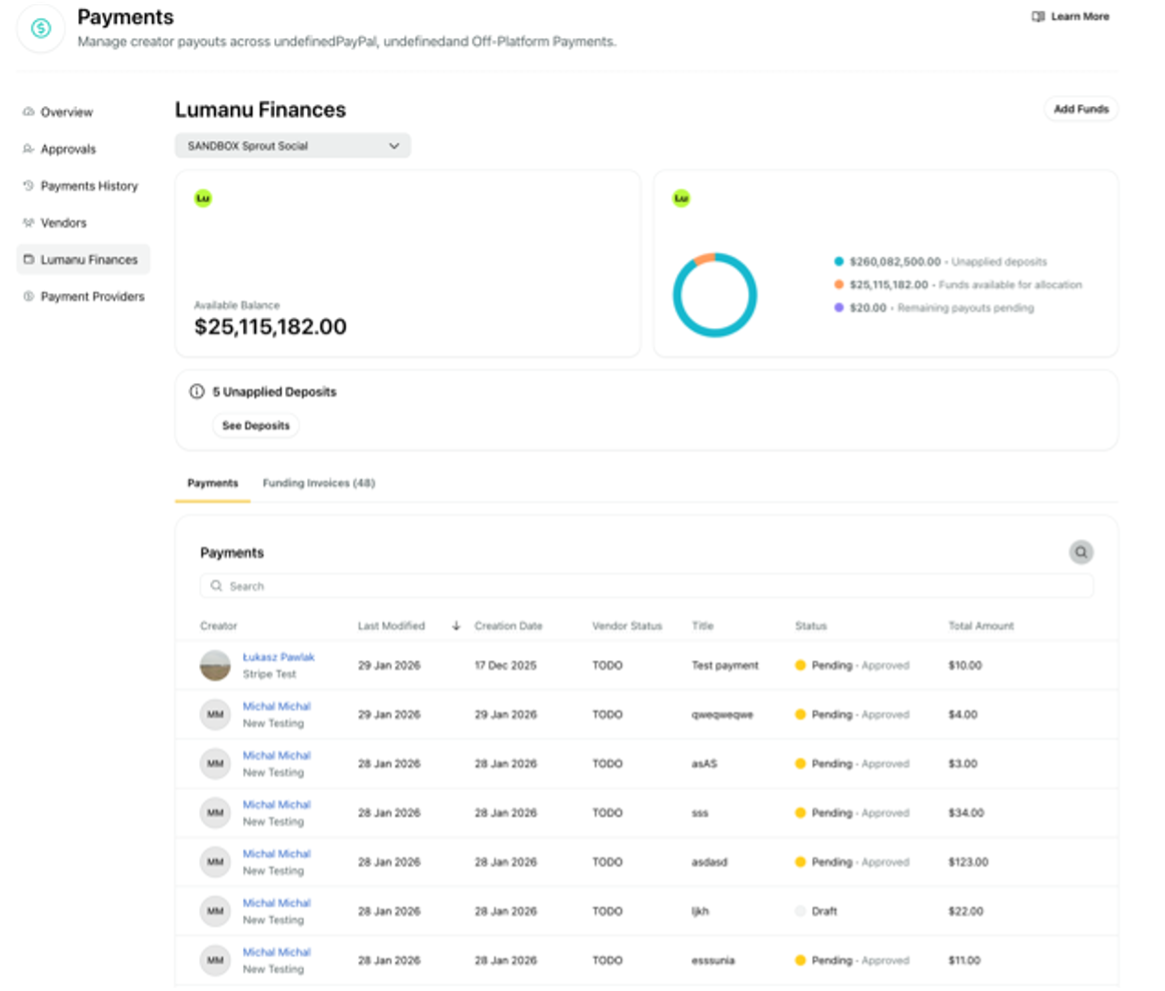Viewport: 1165px width, 991px height.
Task: Click the teal donut chart ring
Action: (715, 295)
